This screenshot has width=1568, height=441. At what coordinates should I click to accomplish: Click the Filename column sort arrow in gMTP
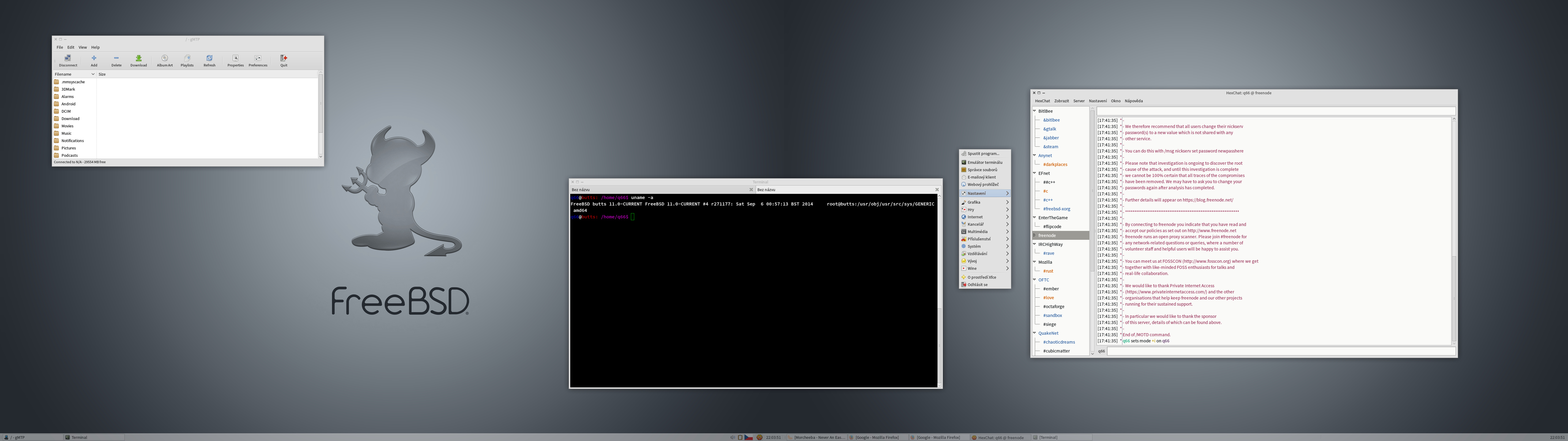(92, 74)
